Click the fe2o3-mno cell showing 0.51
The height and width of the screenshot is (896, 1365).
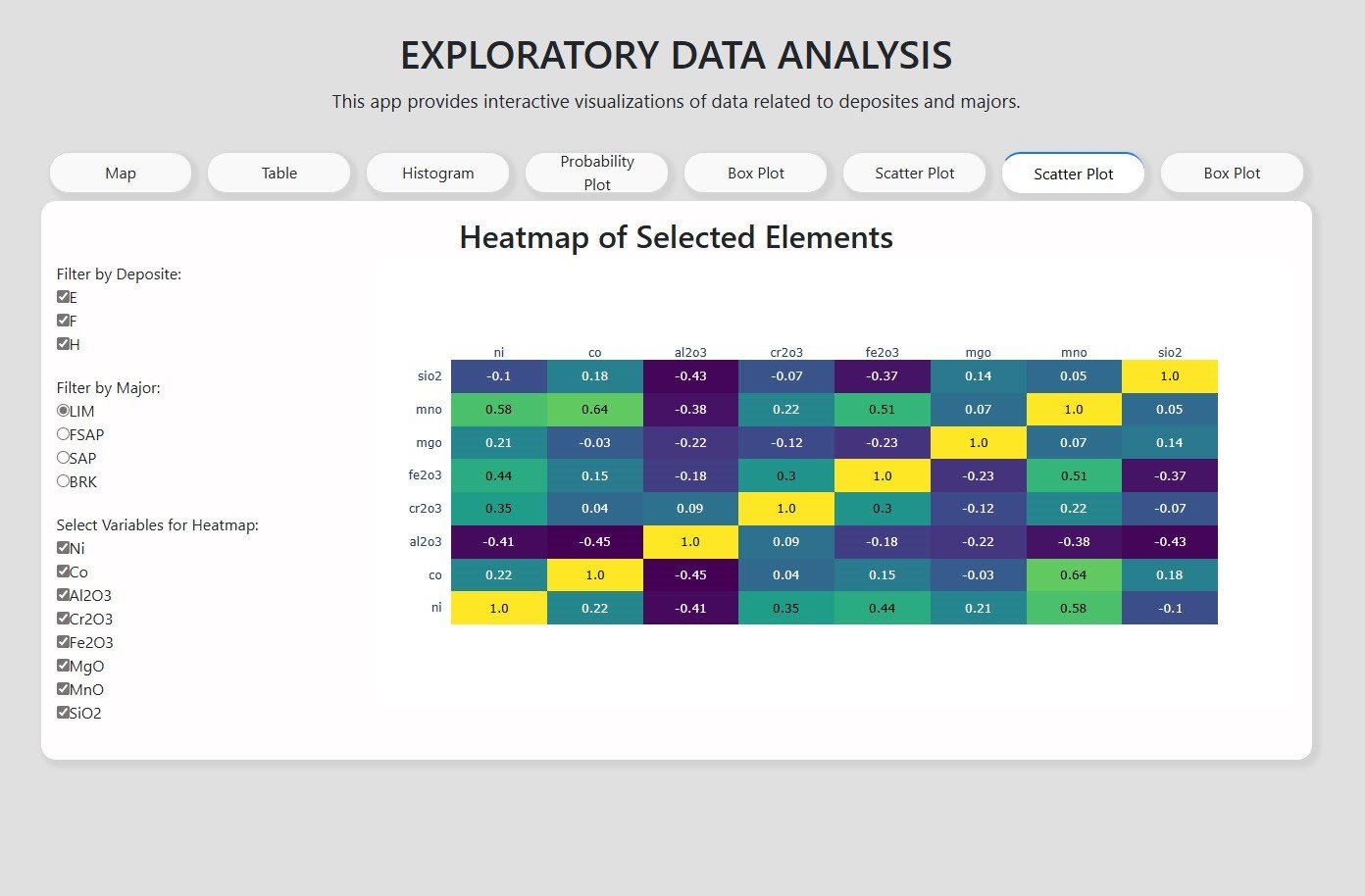[1074, 475]
